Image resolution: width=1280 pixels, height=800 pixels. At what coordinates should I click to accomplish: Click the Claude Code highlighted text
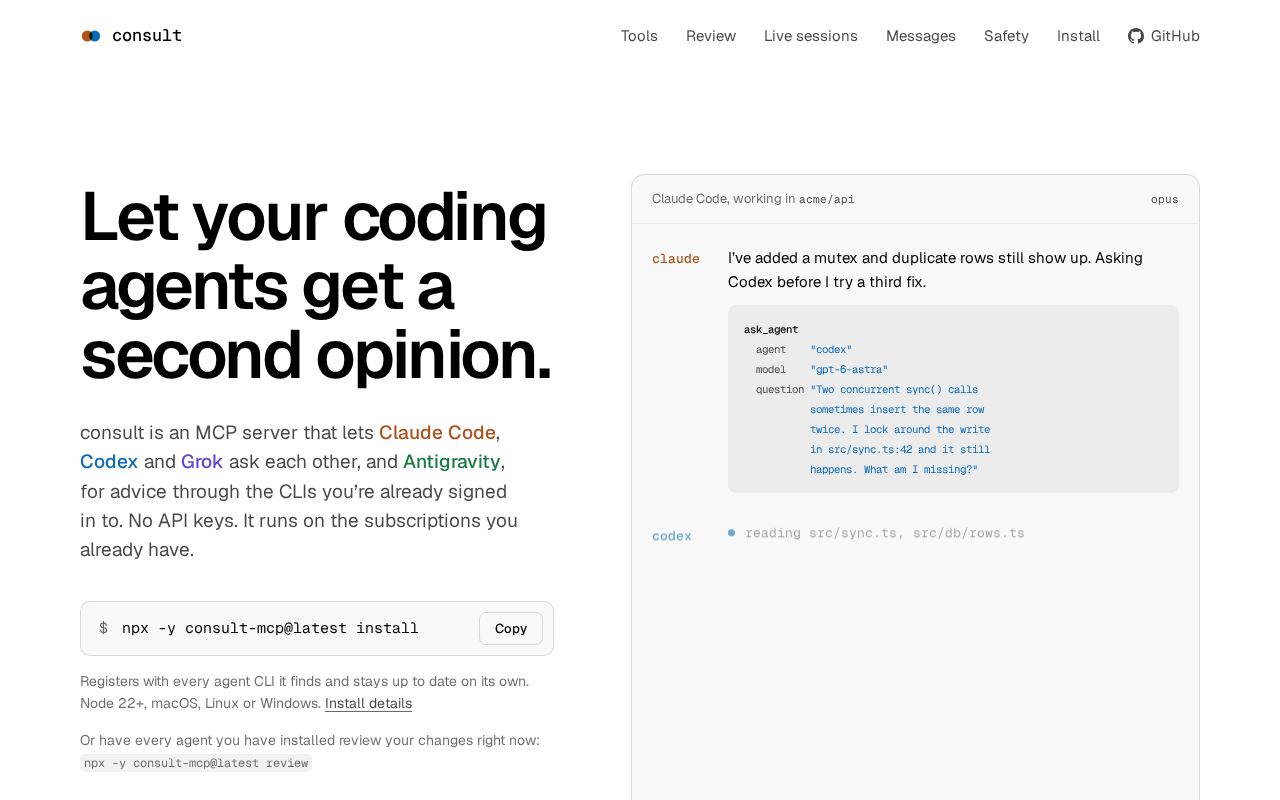tap(437, 432)
